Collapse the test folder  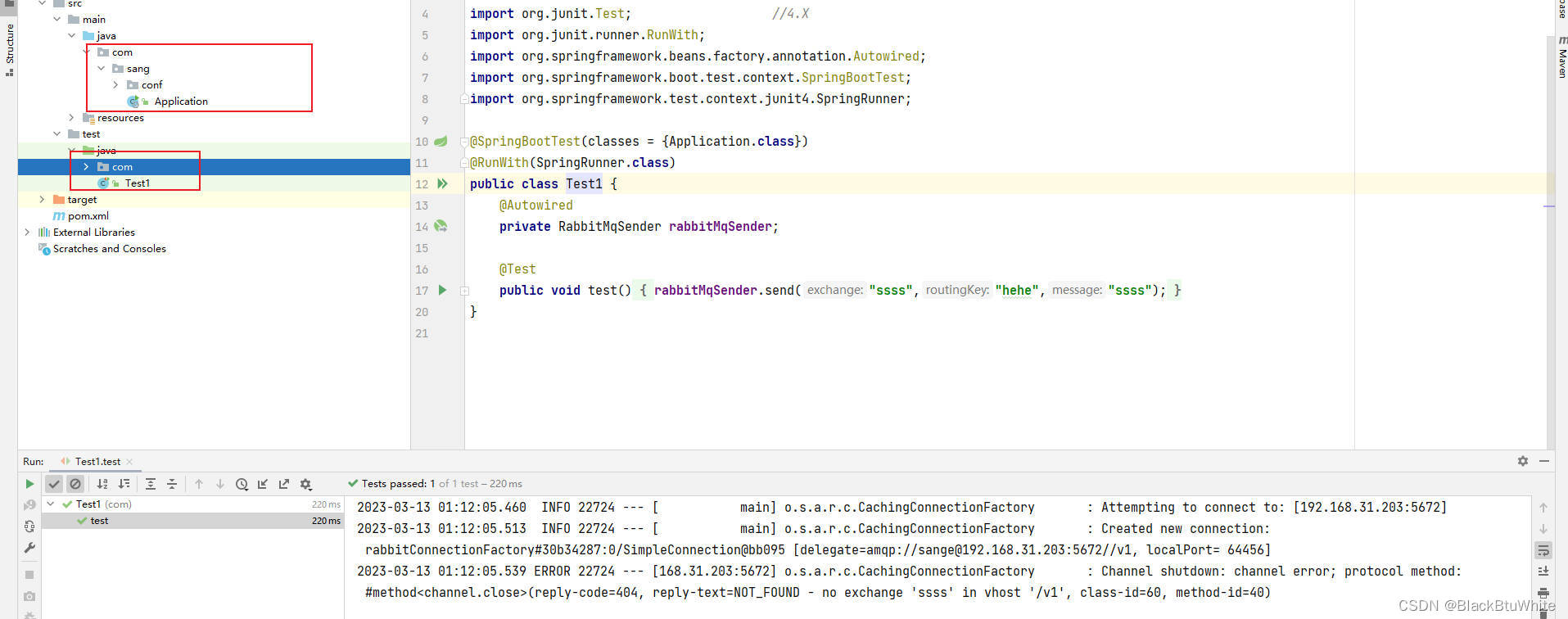(x=57, y=133)
